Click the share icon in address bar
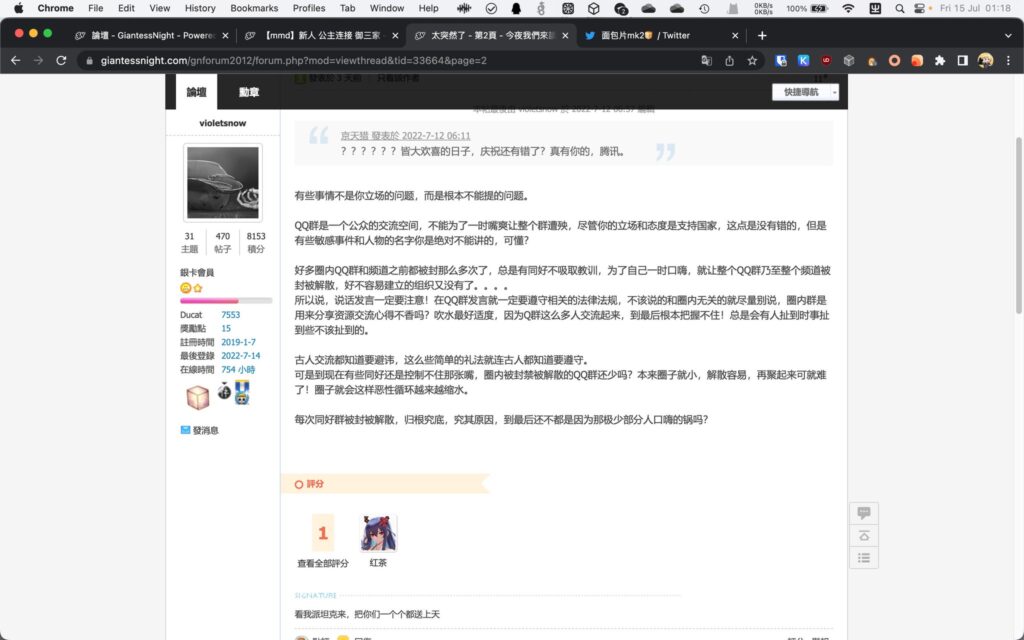The width and height of the screenshot is (1024, 640). coord(729,60)
